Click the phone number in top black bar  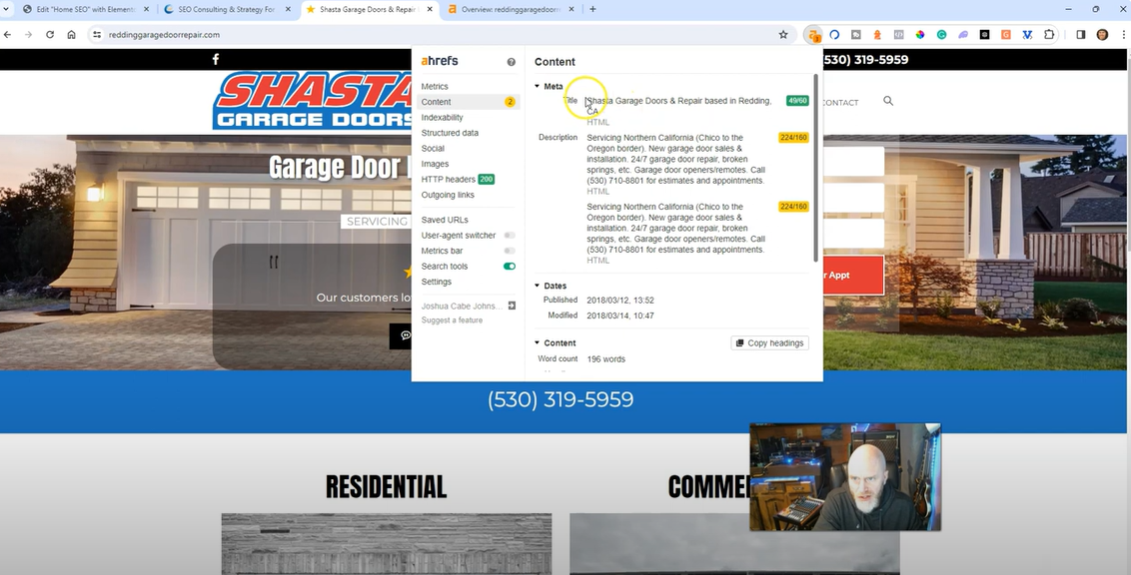pos(866,60)
